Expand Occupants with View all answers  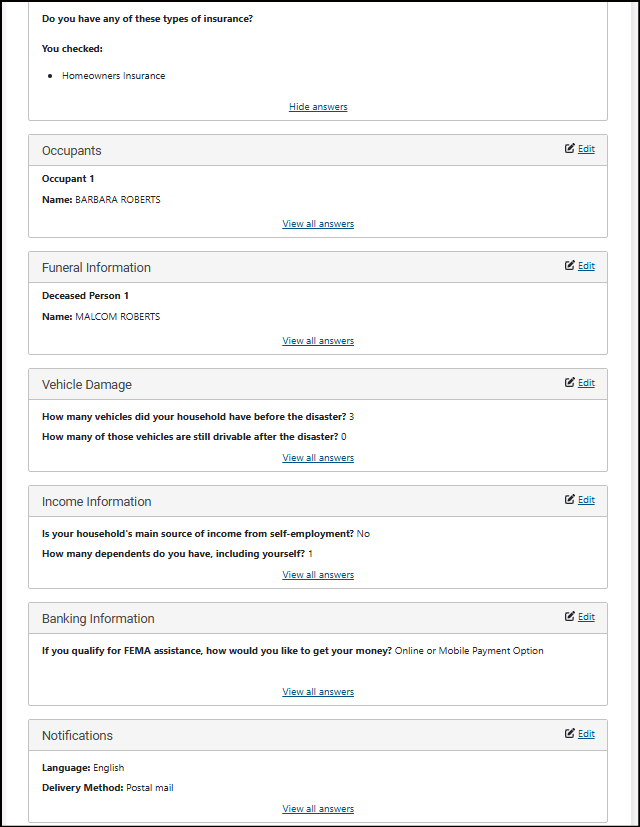(318, 224)
